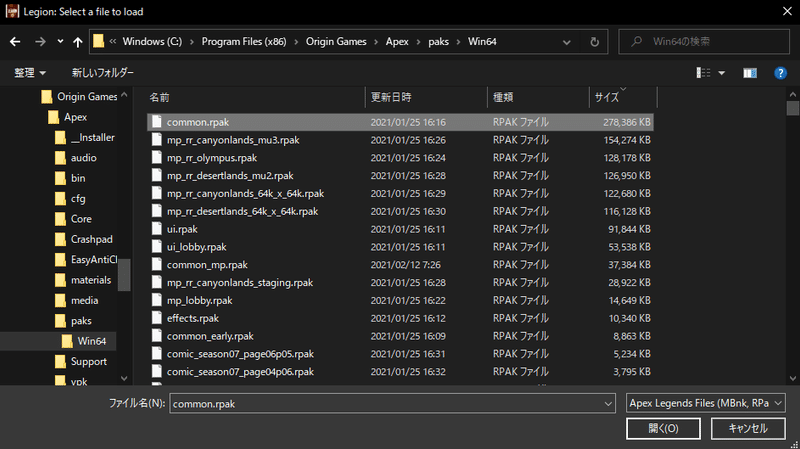Select the paks folder in tree
800x449 pixels.
(x=73, y=321)
